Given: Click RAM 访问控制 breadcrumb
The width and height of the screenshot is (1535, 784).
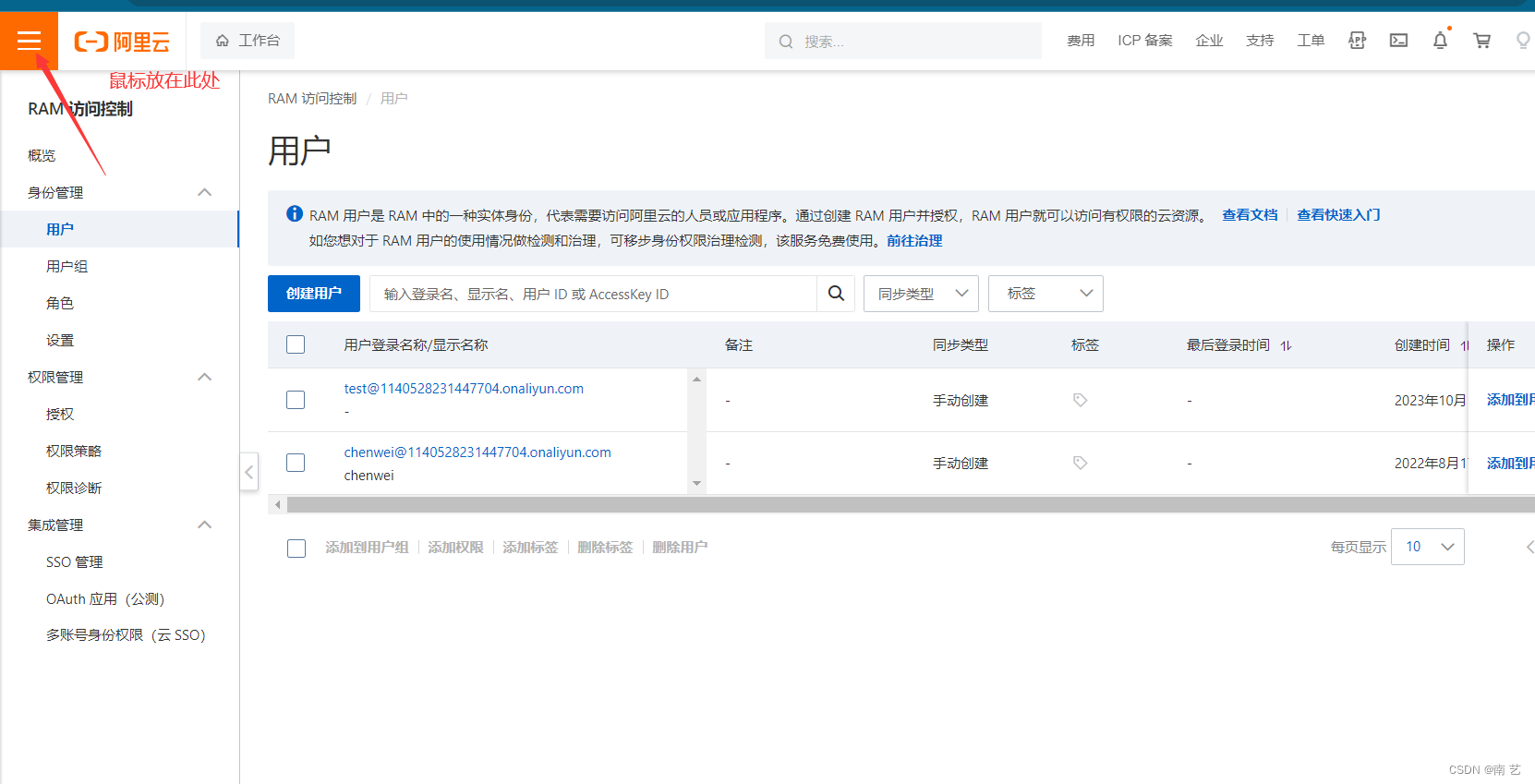Looking at the screenshot, I should point(312,99).
